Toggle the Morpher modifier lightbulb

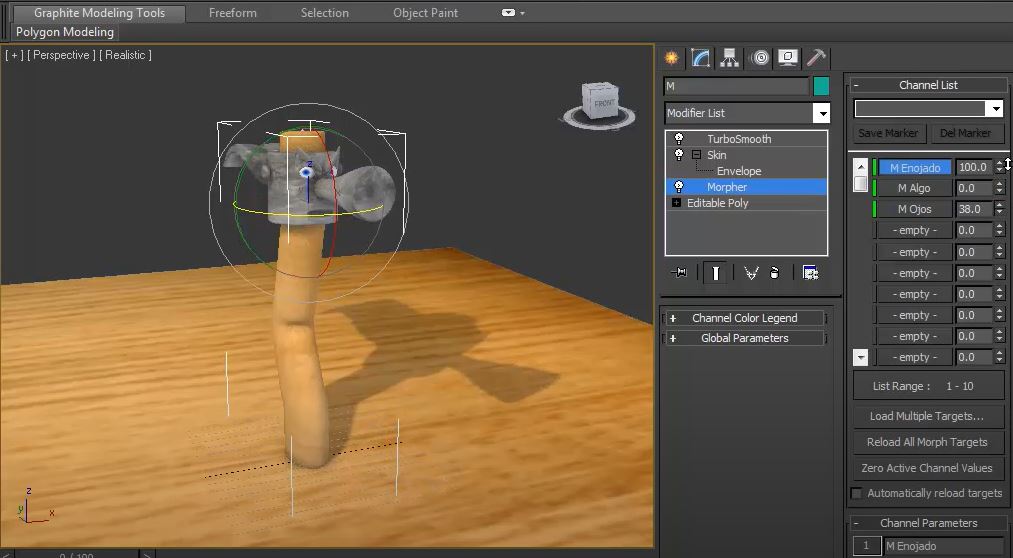[x=679, y=187]
